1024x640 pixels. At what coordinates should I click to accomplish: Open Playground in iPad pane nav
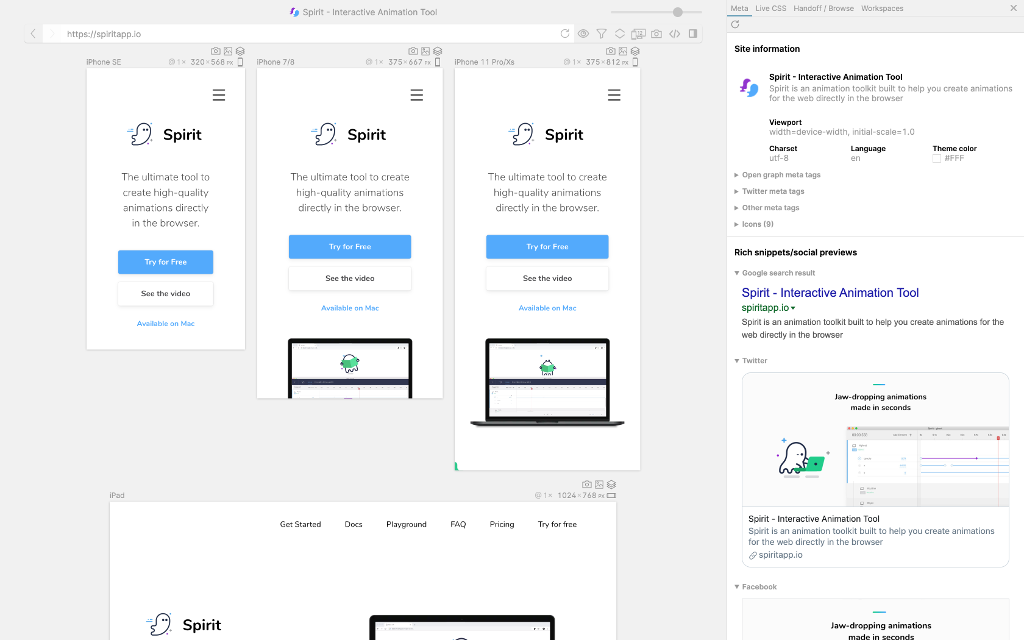406,524
